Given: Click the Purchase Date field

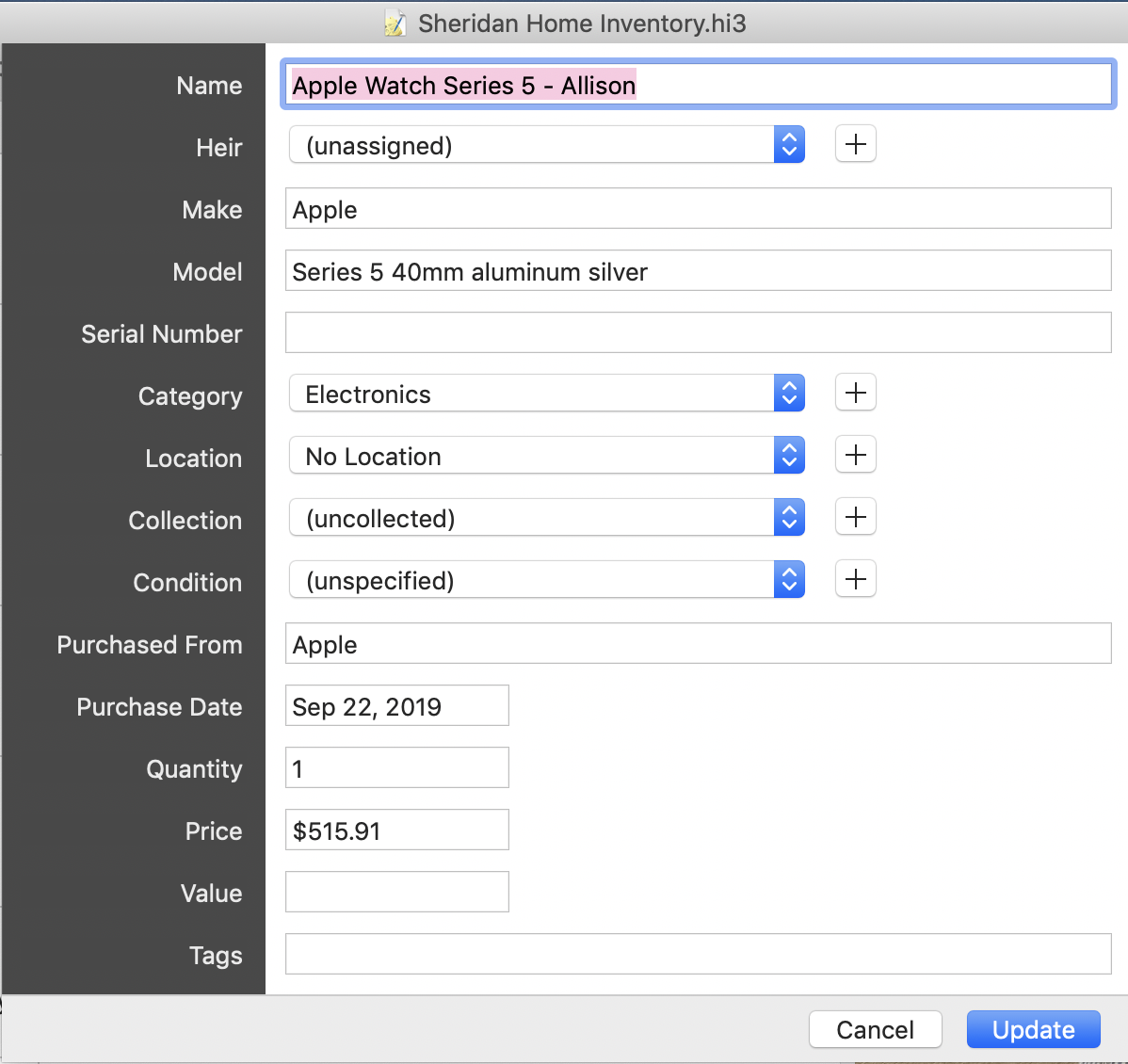Looking at the screenshot, I should tap(396, 706).
